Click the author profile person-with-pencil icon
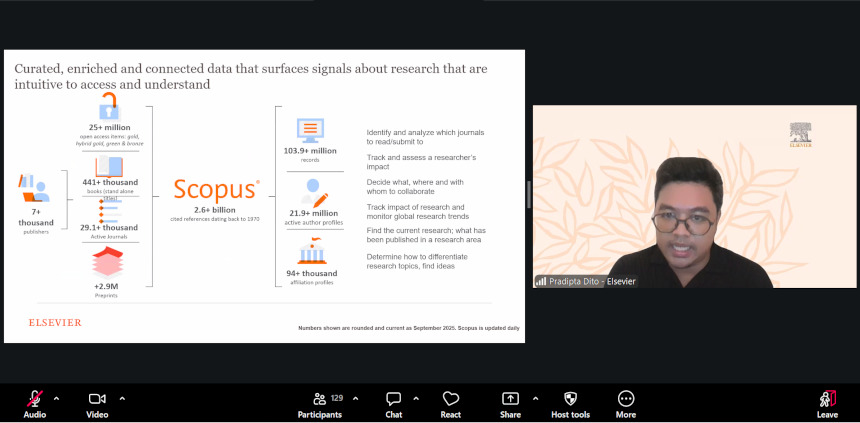The width and height of the screenshot is (860, 423). pyautogui.click(x=314, y=193)
